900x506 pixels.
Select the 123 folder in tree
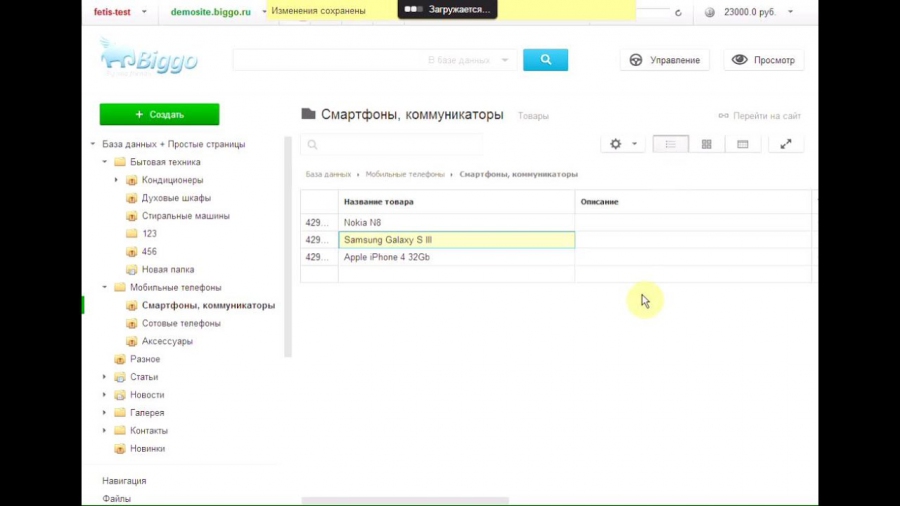click(x=149, y=233)
